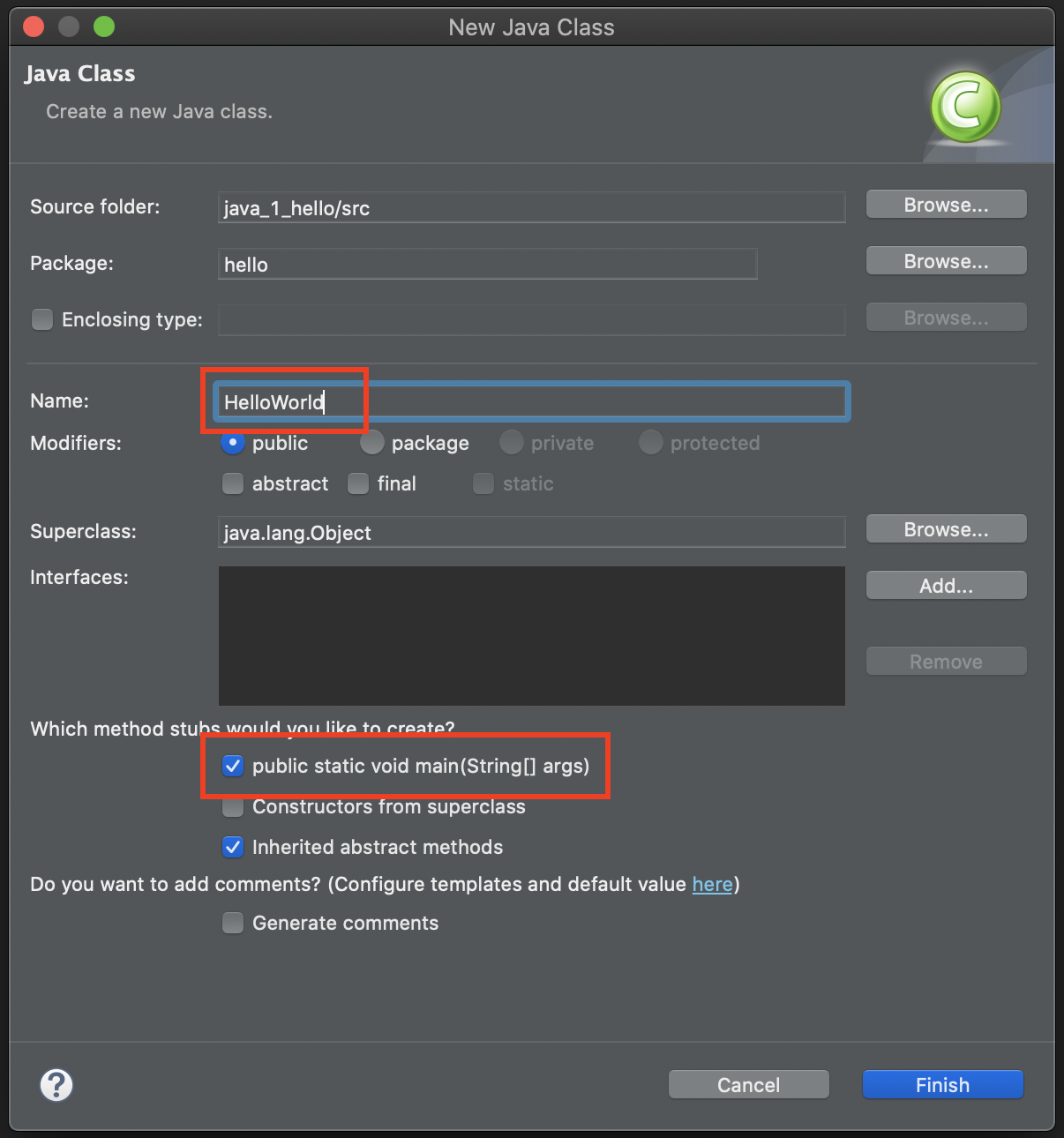Enable Constructors from superclass checkbox
This screenshot has width=1064, height=1138.
(233, 806)
